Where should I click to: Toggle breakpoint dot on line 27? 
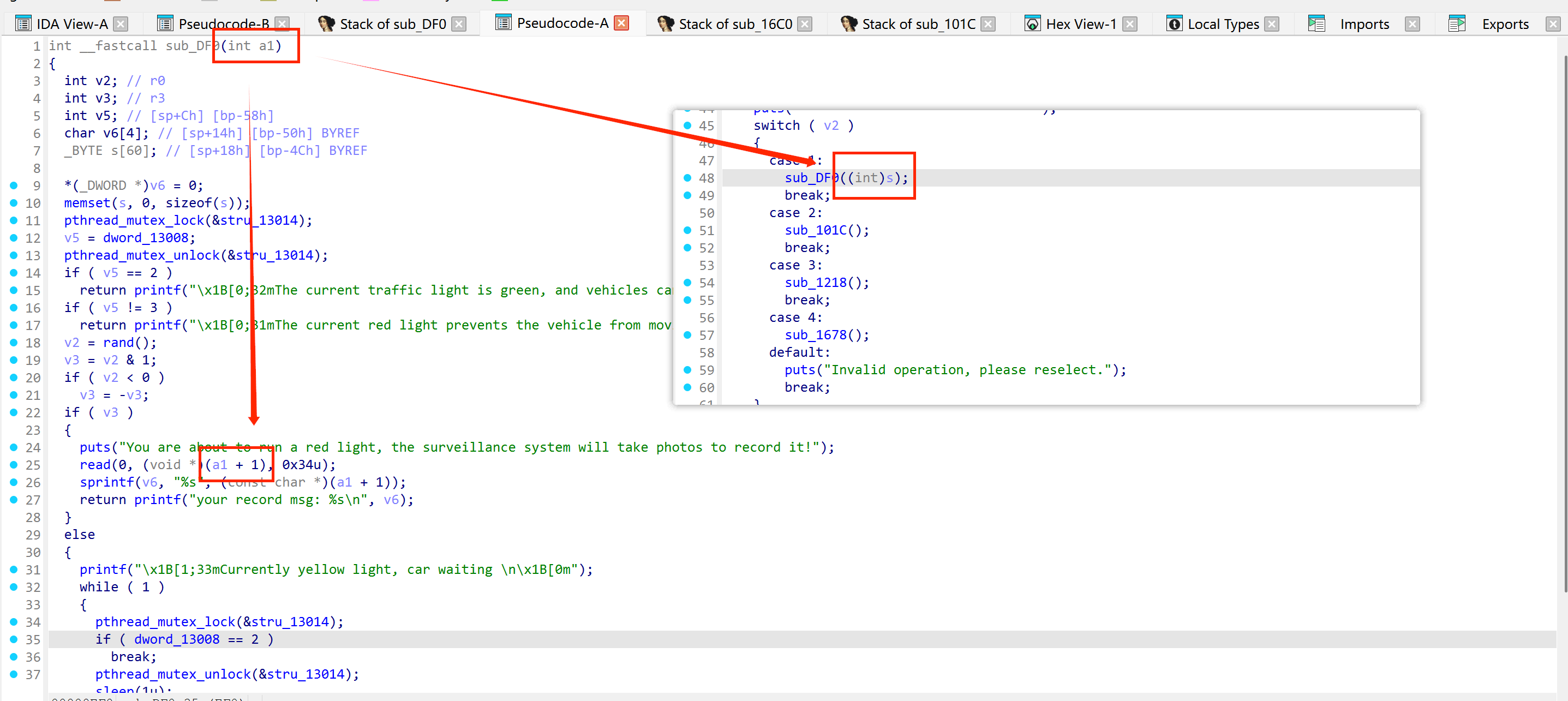click(14, 499)
